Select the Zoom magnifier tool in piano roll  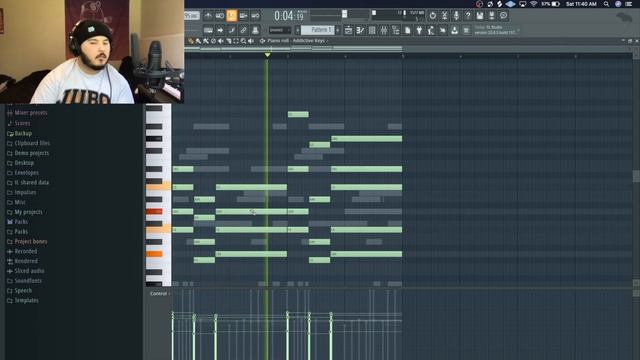(x=244, y=41)
